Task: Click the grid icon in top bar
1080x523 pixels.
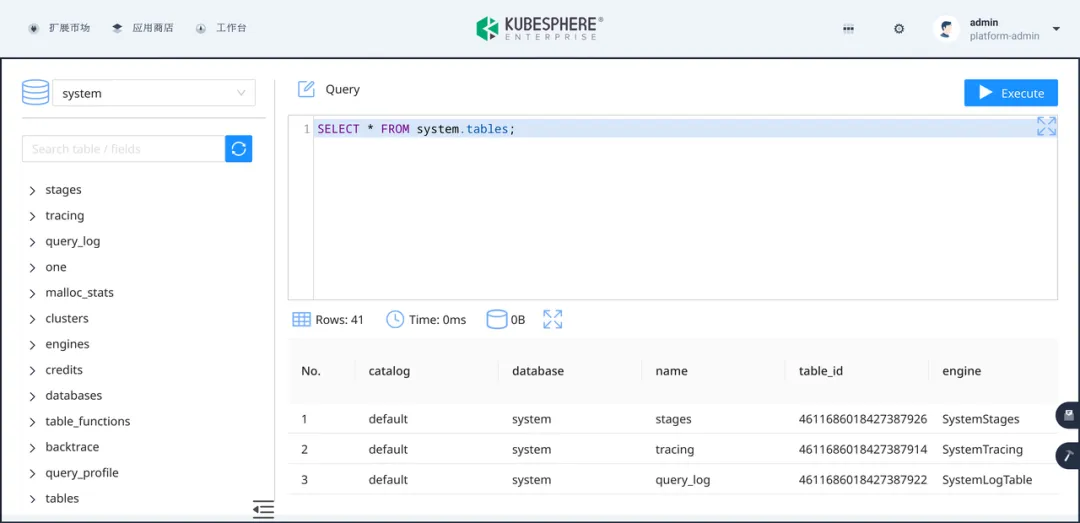Action: 848,29
